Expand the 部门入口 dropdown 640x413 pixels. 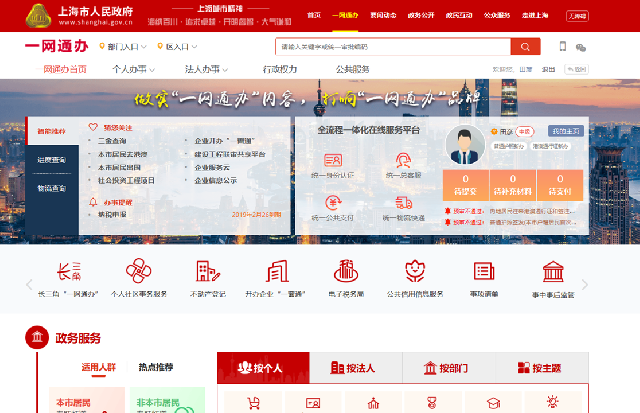[x=125, y=47]
